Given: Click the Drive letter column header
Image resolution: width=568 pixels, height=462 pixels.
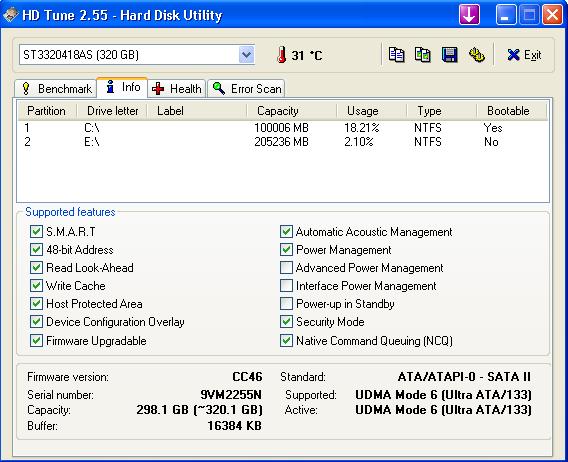Looking at the screenshot, I should [112, 111].
